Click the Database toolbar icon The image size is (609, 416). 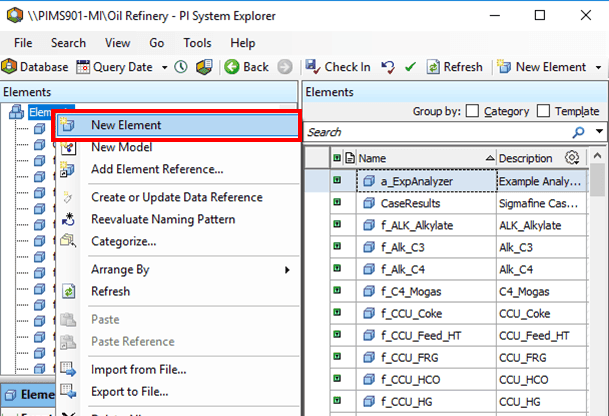[x=8, y=67]
